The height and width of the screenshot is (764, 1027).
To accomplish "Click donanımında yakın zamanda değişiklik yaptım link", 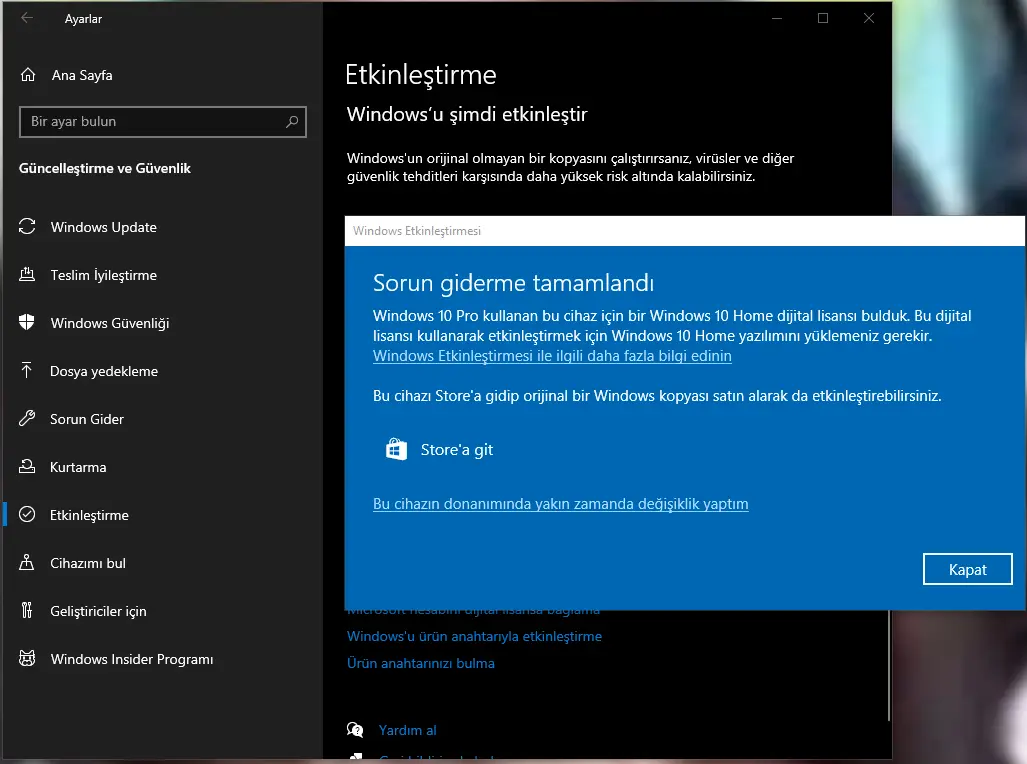I will (561, 504).
